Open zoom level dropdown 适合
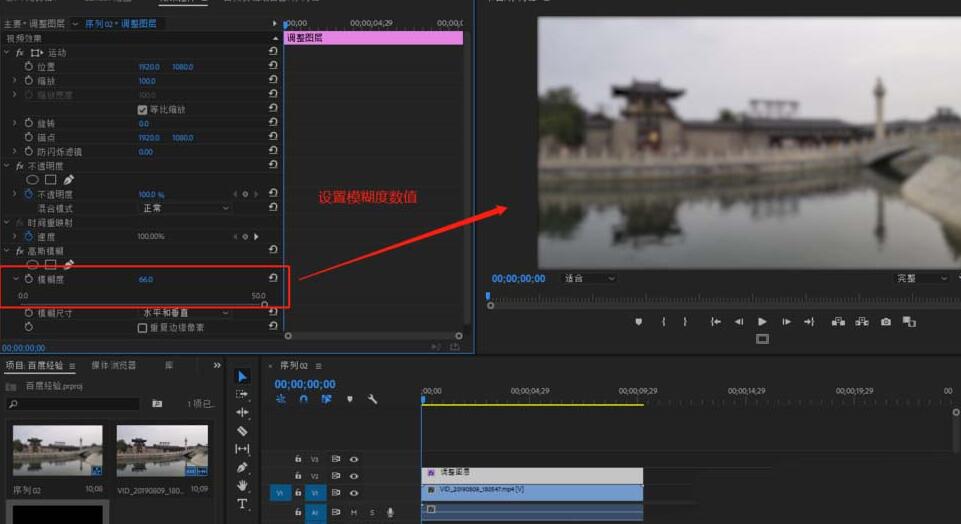 click(x=588, y=278)
